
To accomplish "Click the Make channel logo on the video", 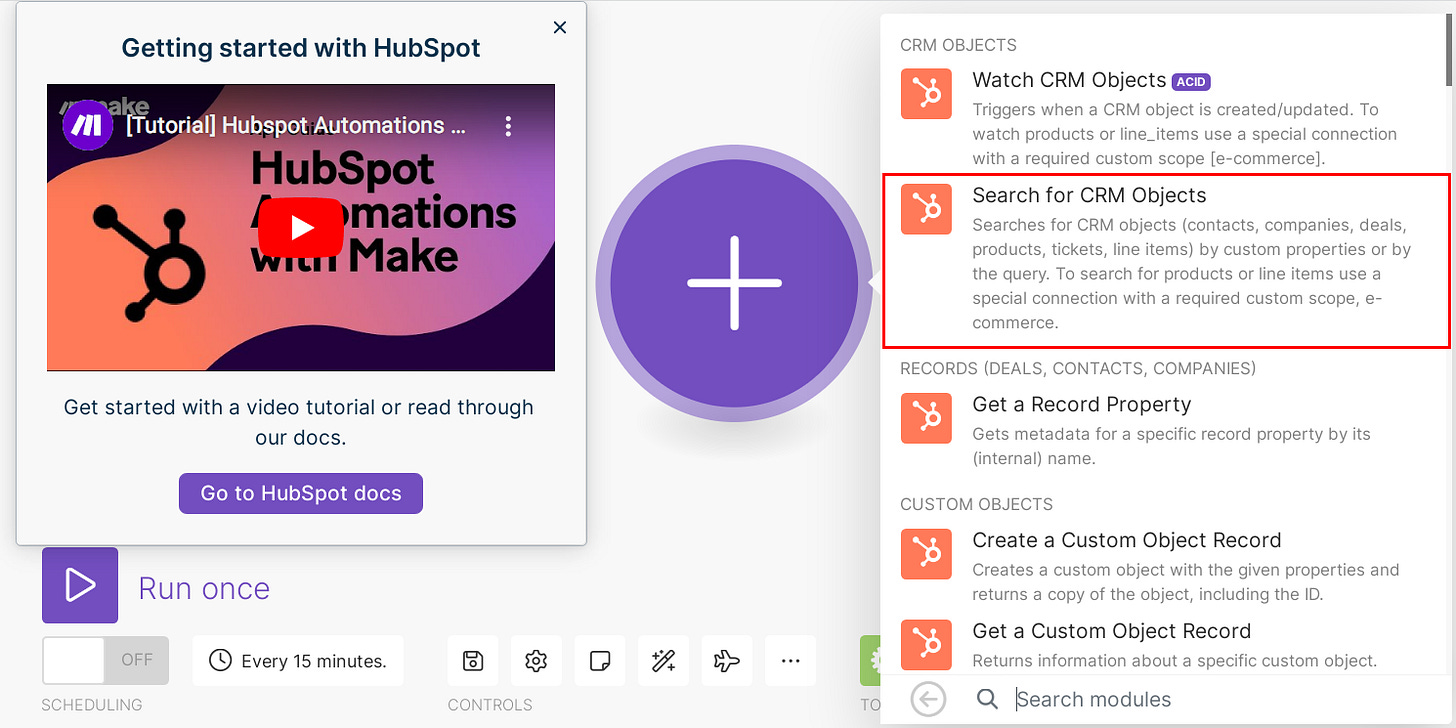I will pos(88,125).
